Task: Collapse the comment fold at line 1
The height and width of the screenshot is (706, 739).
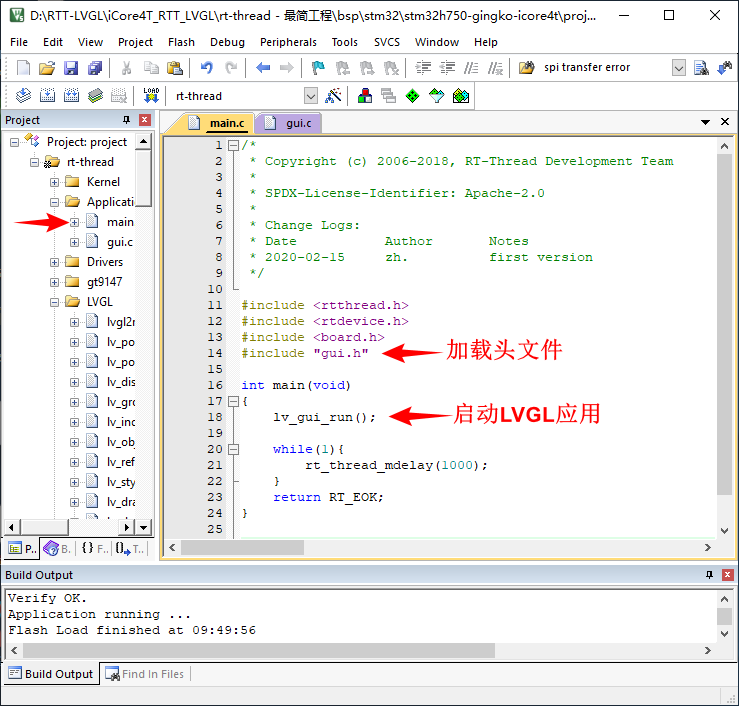Action: 233,145
